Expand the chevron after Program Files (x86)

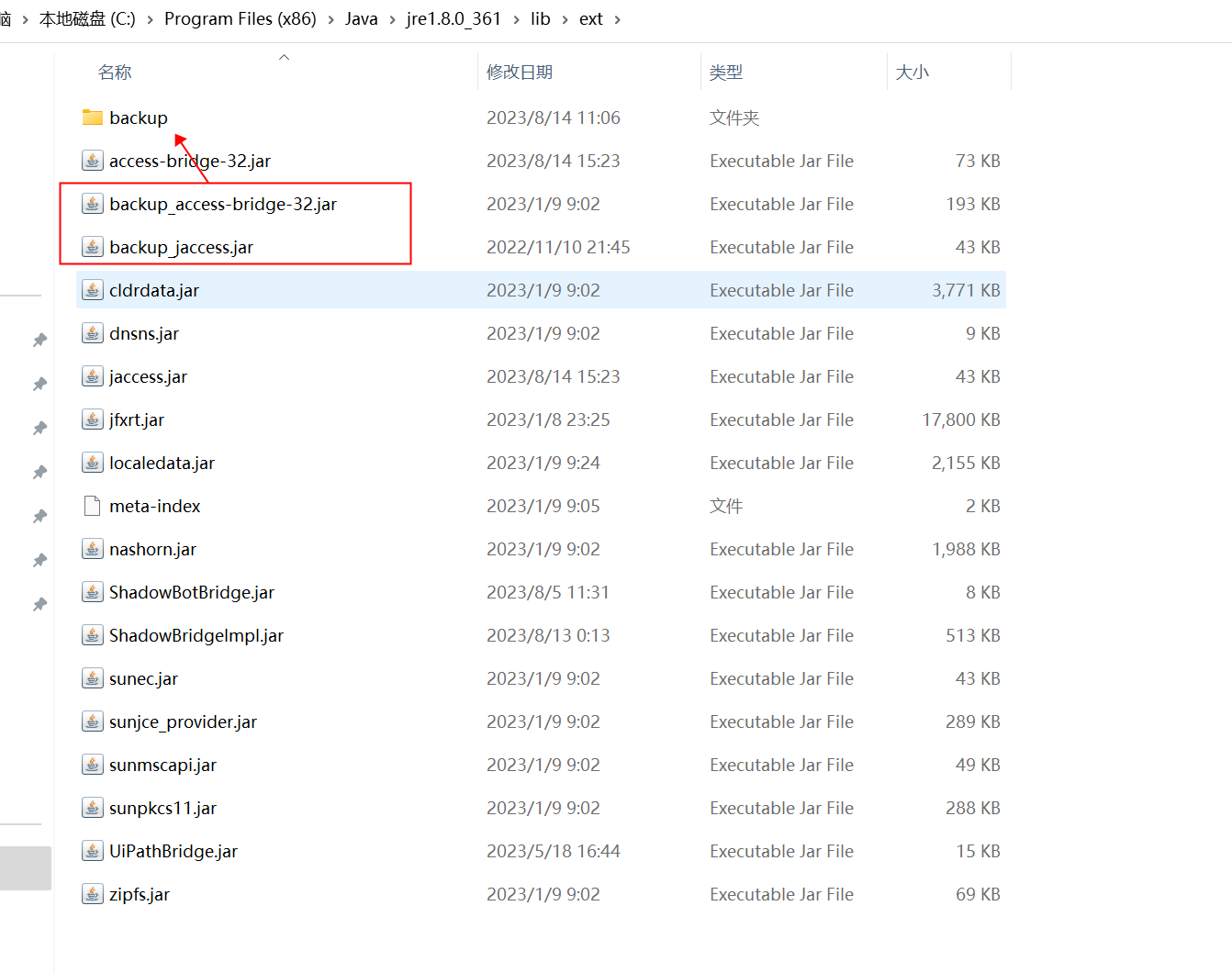330,19
